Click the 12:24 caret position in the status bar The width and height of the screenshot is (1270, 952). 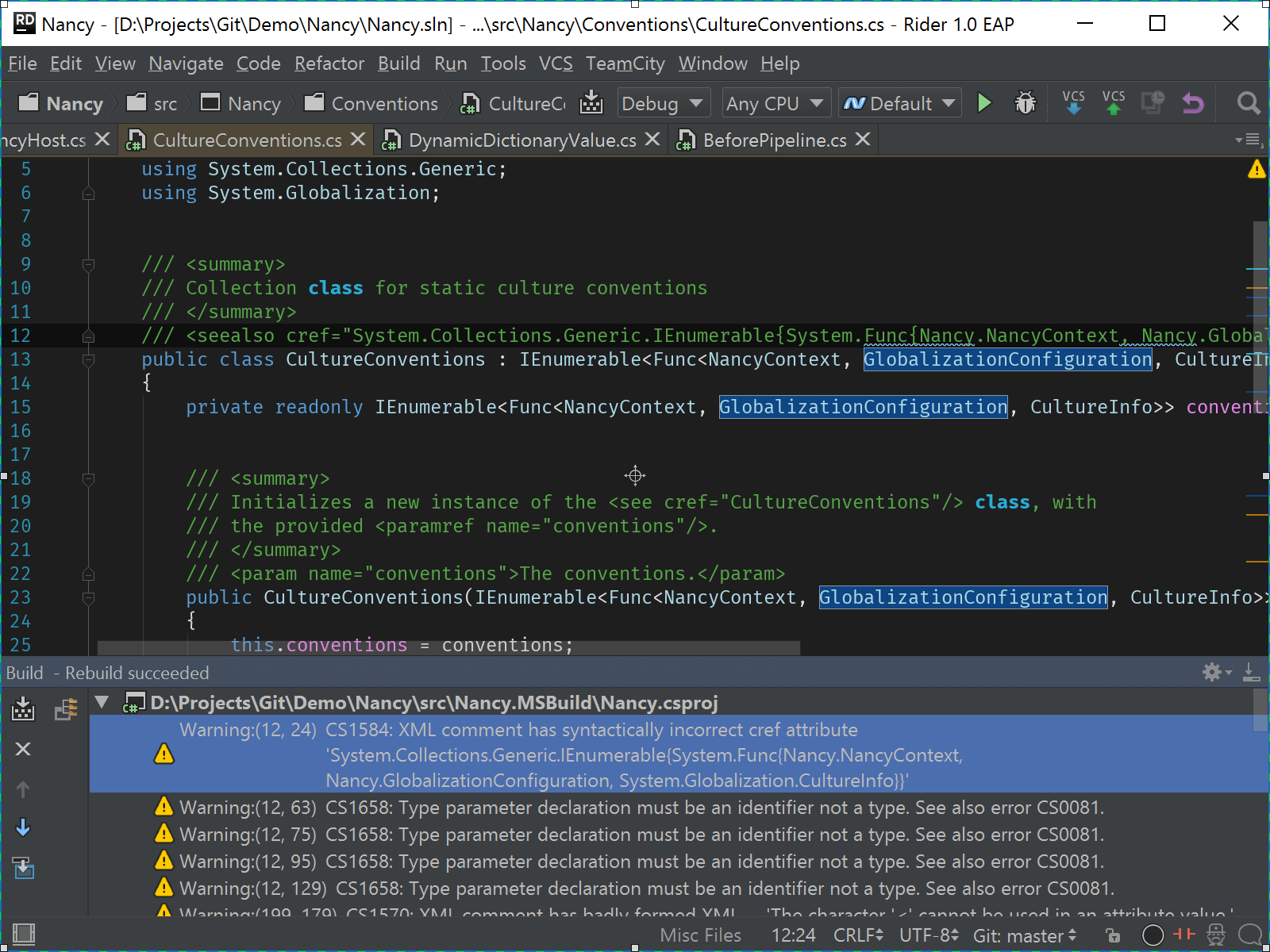pos(794,935)
